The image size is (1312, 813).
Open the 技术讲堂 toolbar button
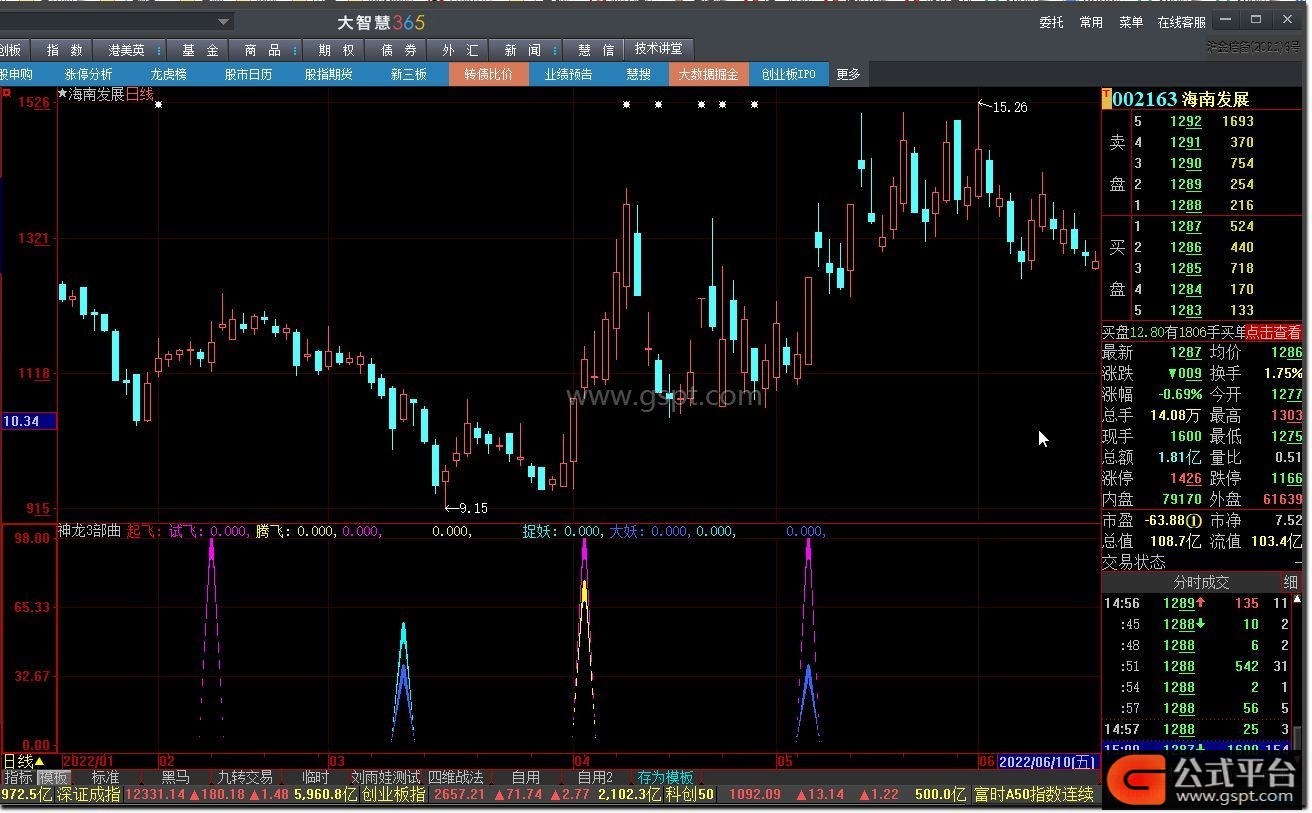point(659,49)
